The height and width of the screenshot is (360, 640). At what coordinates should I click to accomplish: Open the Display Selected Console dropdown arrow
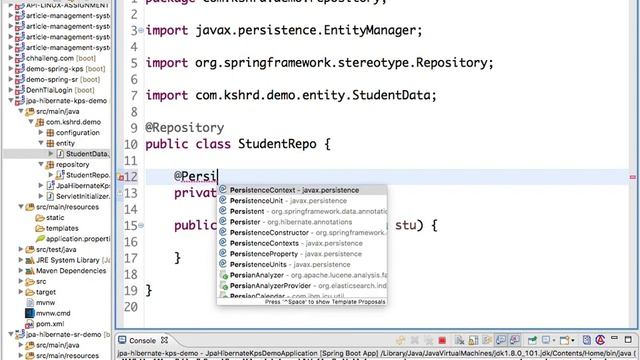click(554, 340)
